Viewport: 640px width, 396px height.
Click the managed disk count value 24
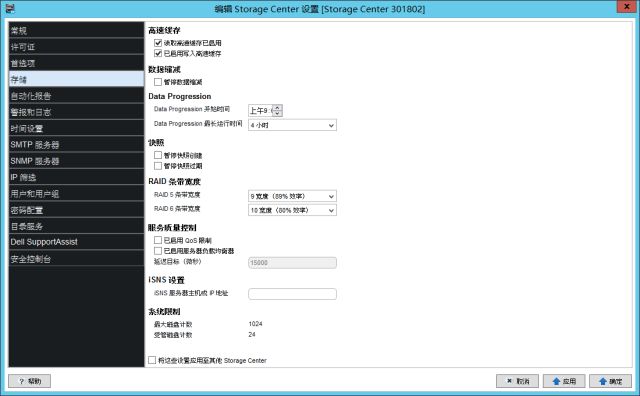click(252, 334)
